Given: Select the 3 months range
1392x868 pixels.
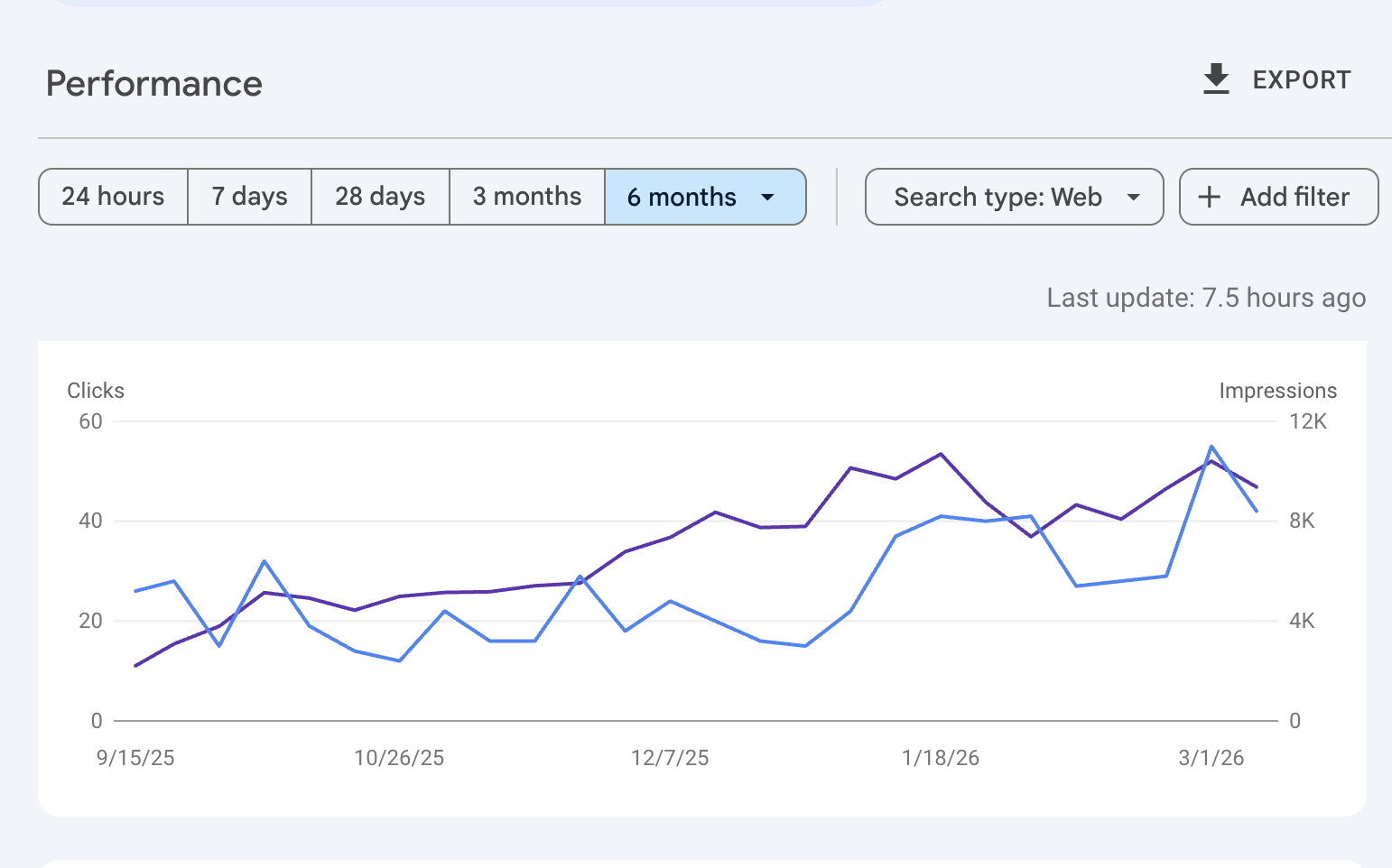Looking at the screenshot, I should [x=527, y=197].
